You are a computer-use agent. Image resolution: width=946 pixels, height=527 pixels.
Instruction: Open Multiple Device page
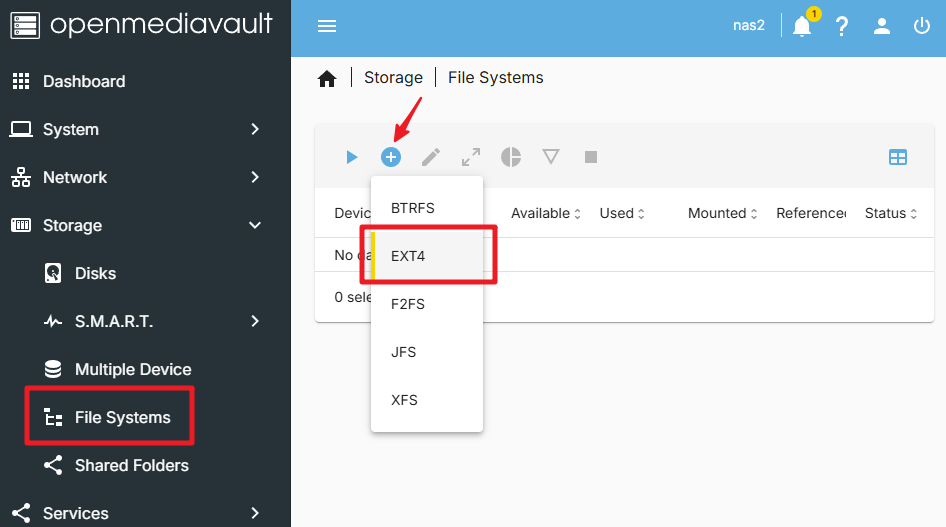[x=145, y=369]
